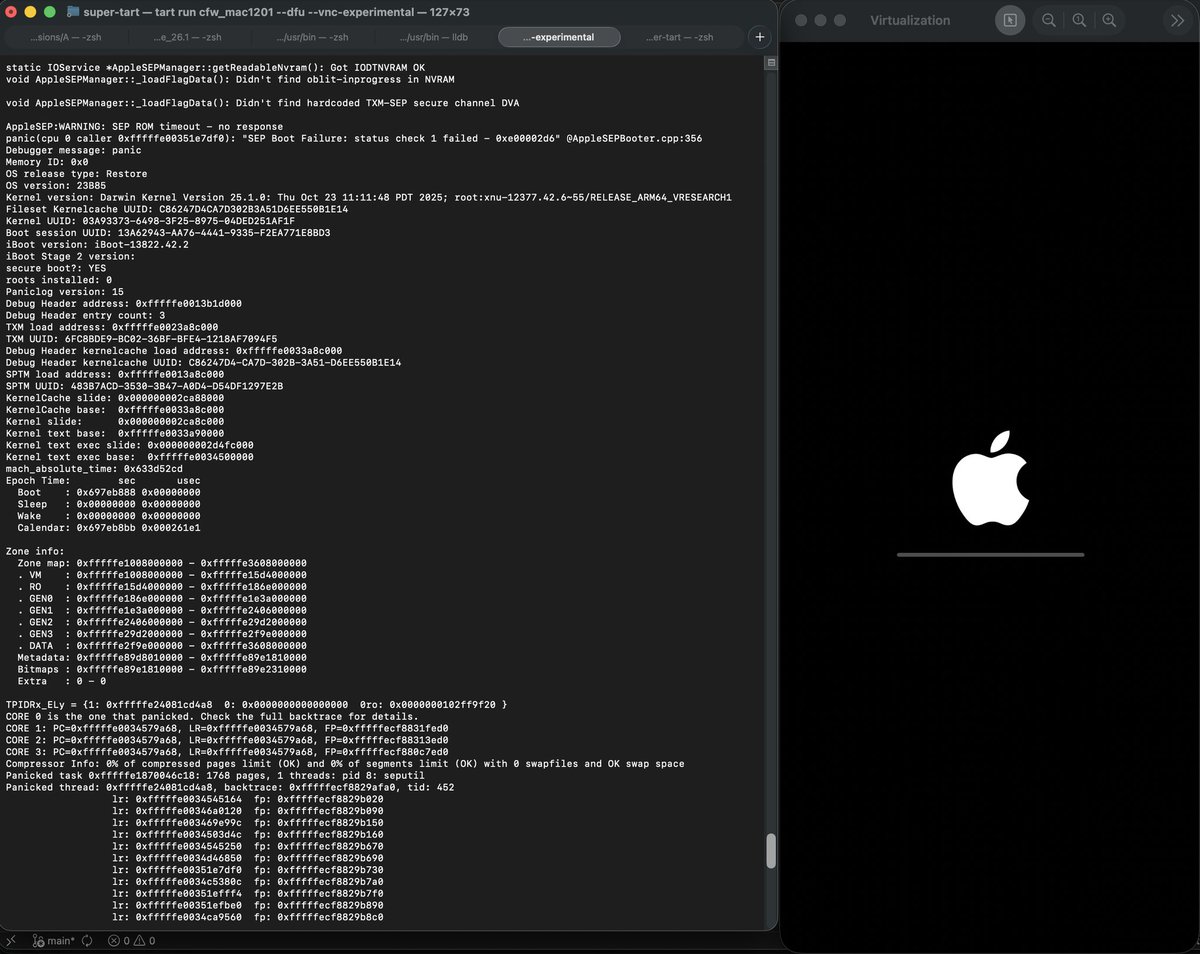Click the 'mach_absolute_time: 0x633d52cd' line
The width and height of the screenshot is (1200, 954).
(x=94, y=468)
